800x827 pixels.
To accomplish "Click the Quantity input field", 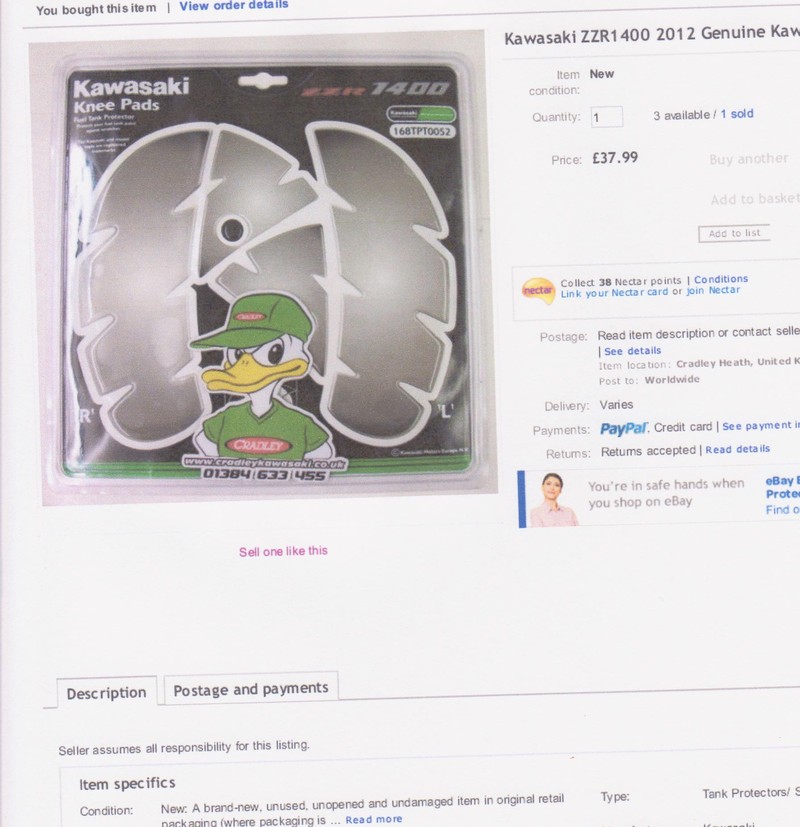I will tap(606, 117).
